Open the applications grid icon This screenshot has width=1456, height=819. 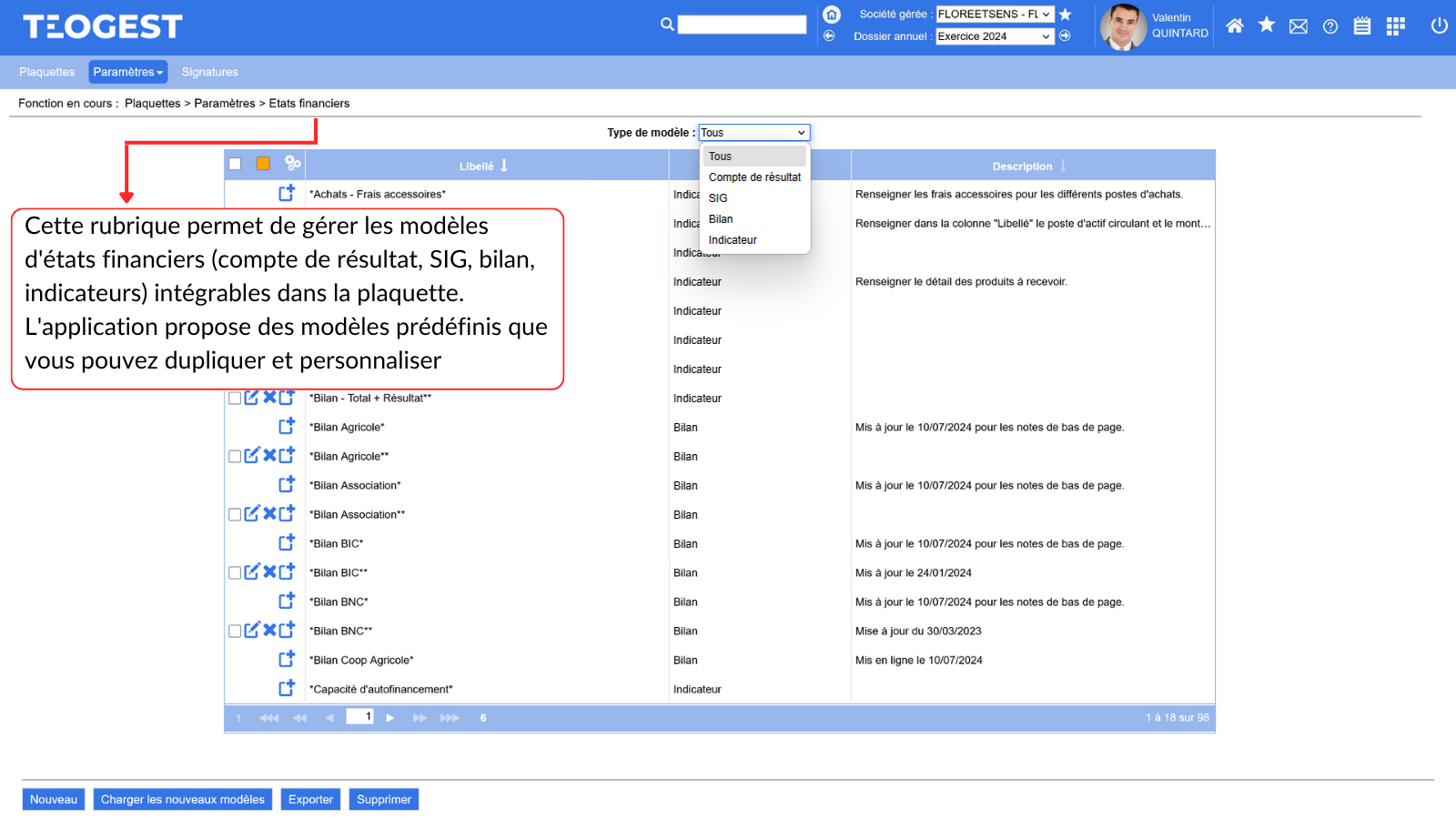(1395, 26)
